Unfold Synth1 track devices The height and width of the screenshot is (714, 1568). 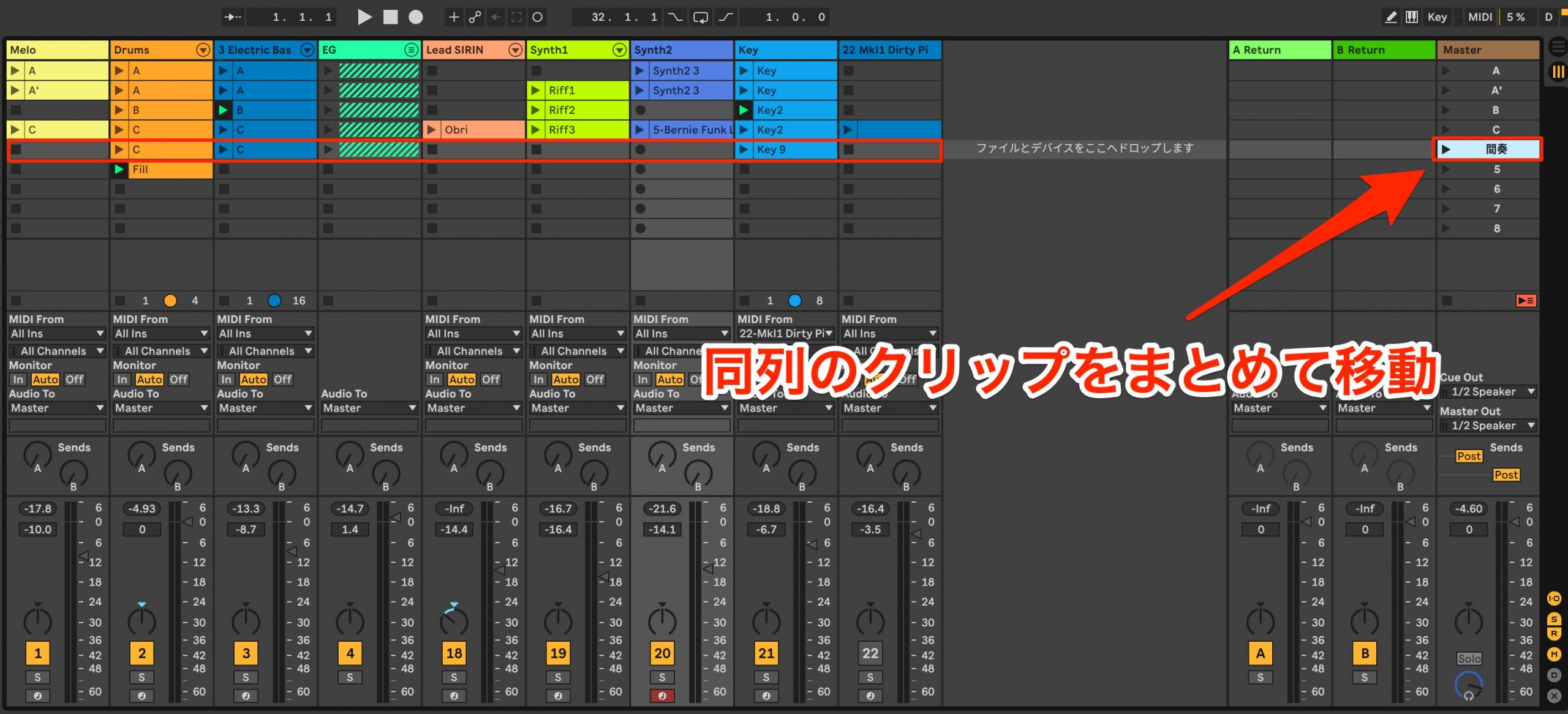coord(619,50)
